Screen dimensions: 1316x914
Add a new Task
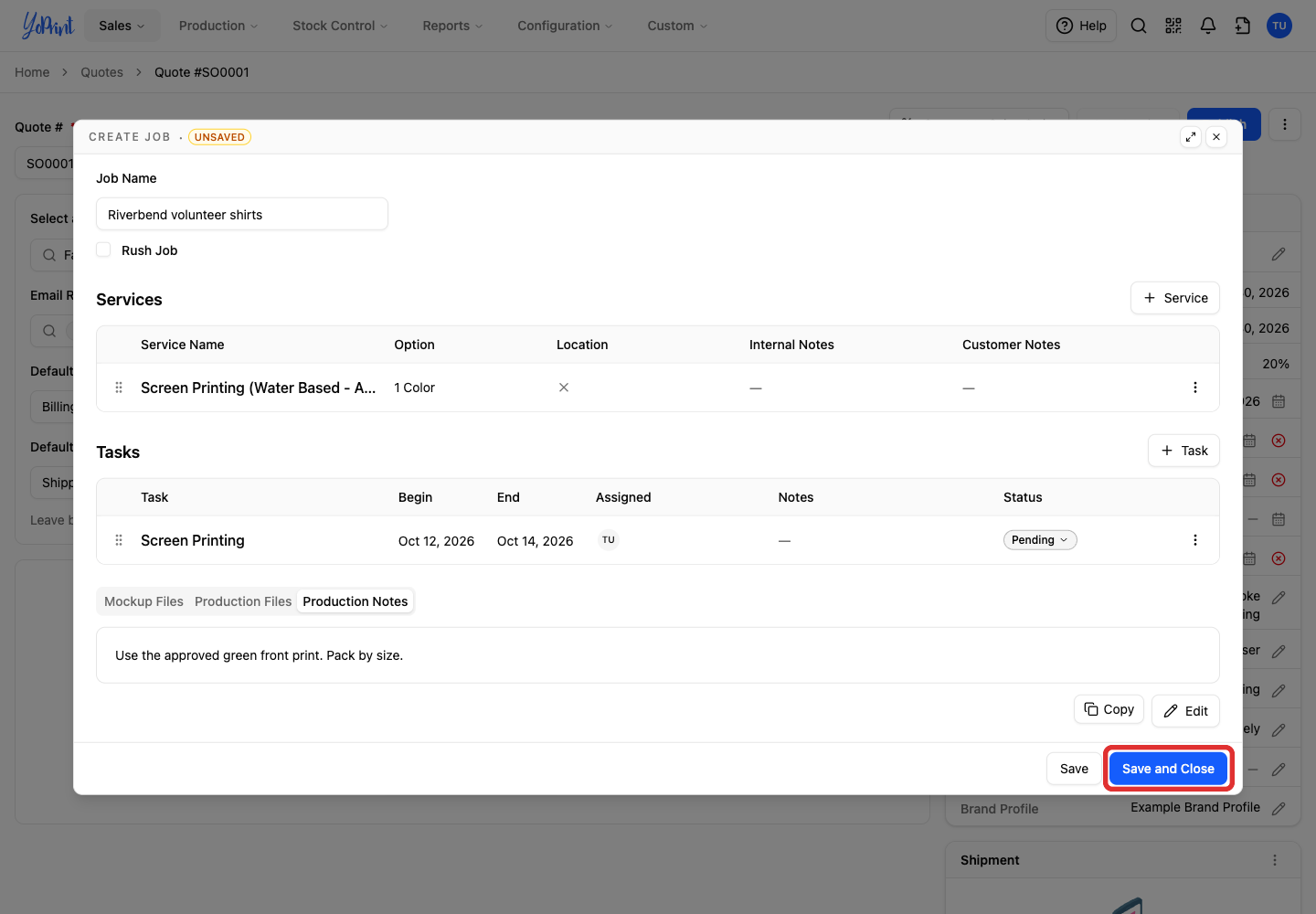[1183, 451]
